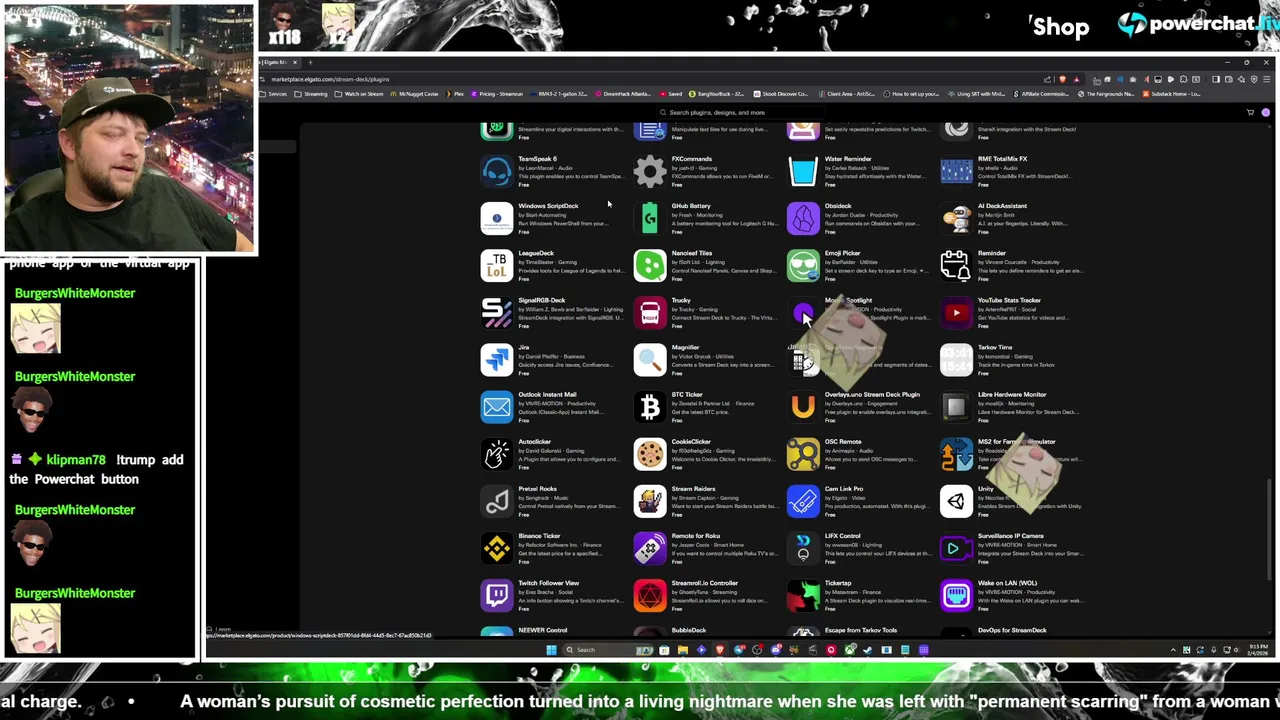The width and height of the screenshot is (1280, 720).
Task: Open the Remote for Roku icon
Action: pos(650,548)
